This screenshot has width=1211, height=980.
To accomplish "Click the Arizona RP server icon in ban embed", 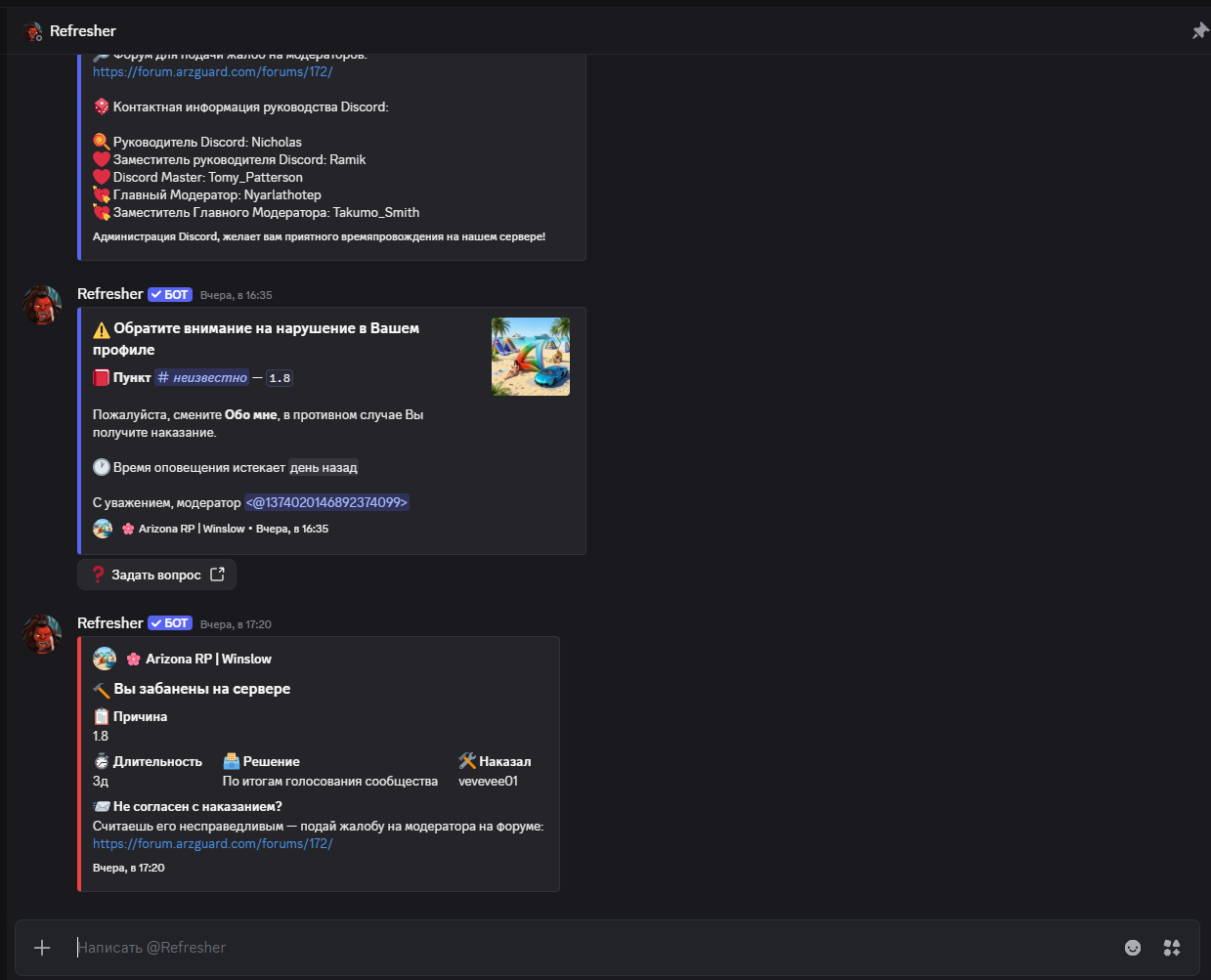I will click(x=104, y=659).
